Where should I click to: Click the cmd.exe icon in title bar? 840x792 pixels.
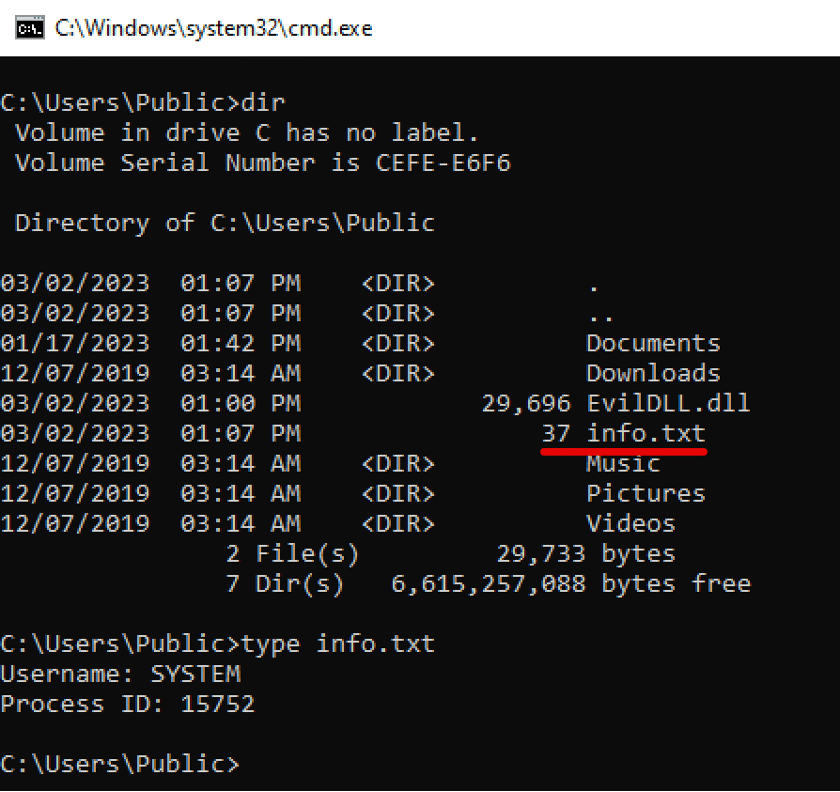29,28
